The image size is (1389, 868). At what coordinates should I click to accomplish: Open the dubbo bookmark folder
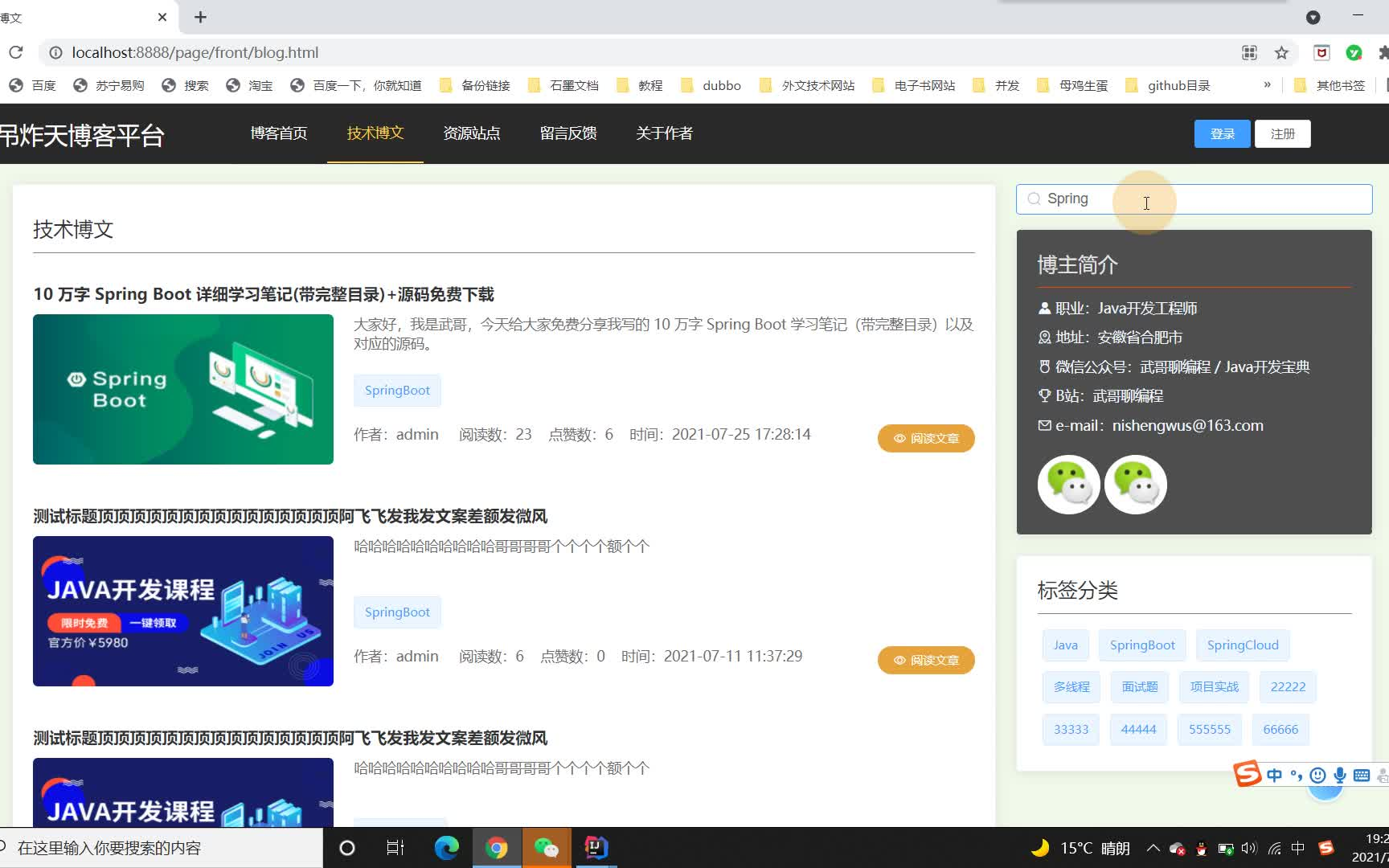tap(711, 85)
